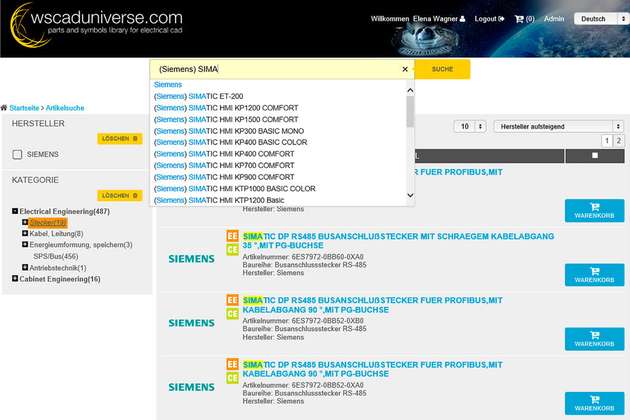Open the Deutsch language dropdown

pos(602,19)
